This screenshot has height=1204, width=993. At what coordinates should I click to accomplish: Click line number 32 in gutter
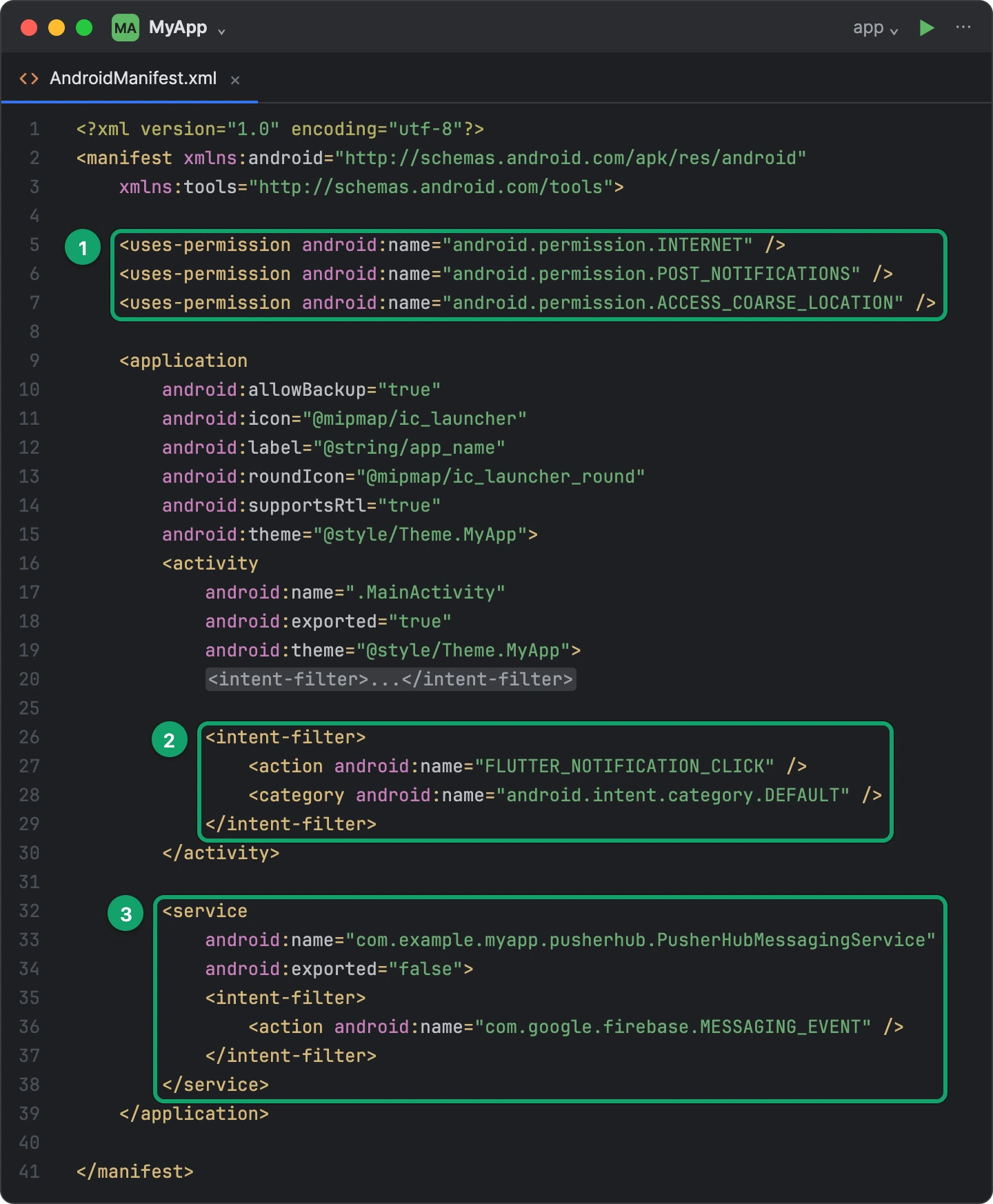[x=29, y=911]
